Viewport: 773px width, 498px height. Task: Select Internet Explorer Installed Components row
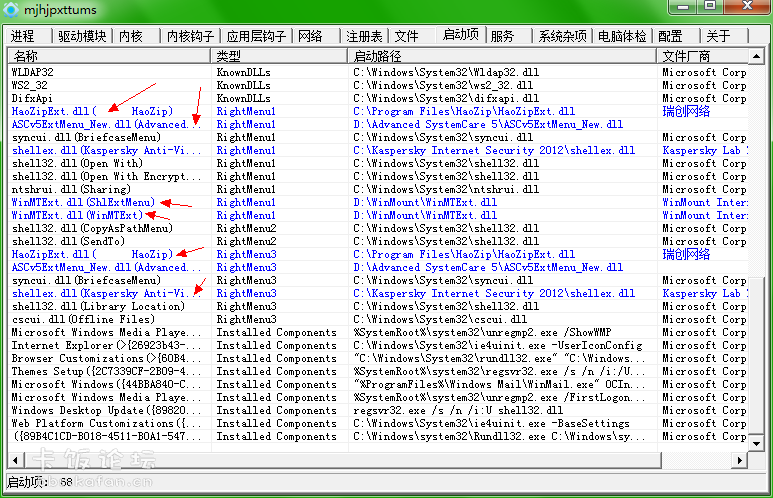[378, 345]
